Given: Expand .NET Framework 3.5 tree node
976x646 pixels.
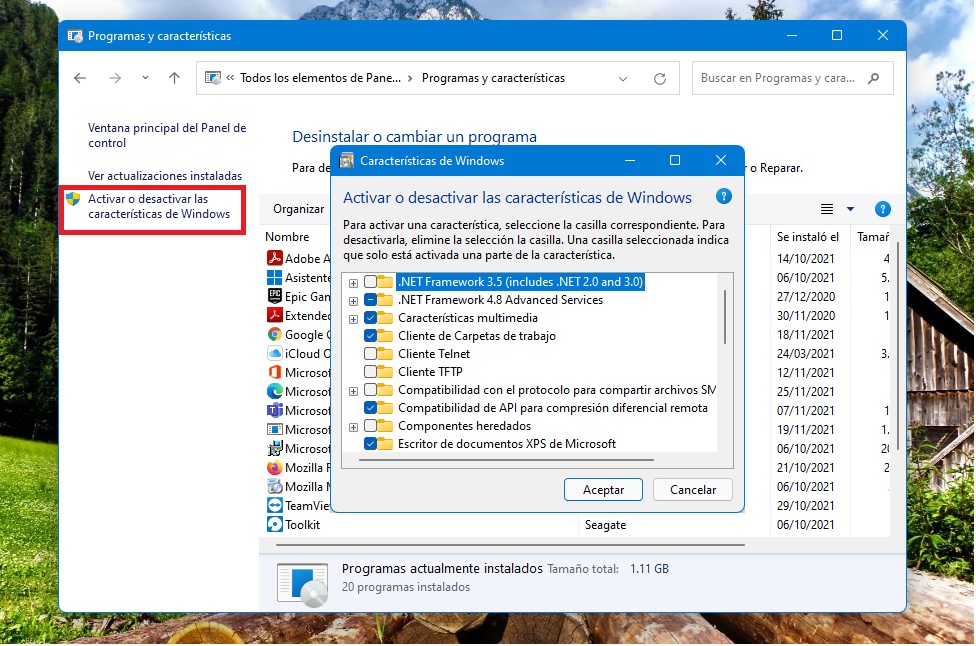Looking at the screenshot, I should click(x=352, y=283).
